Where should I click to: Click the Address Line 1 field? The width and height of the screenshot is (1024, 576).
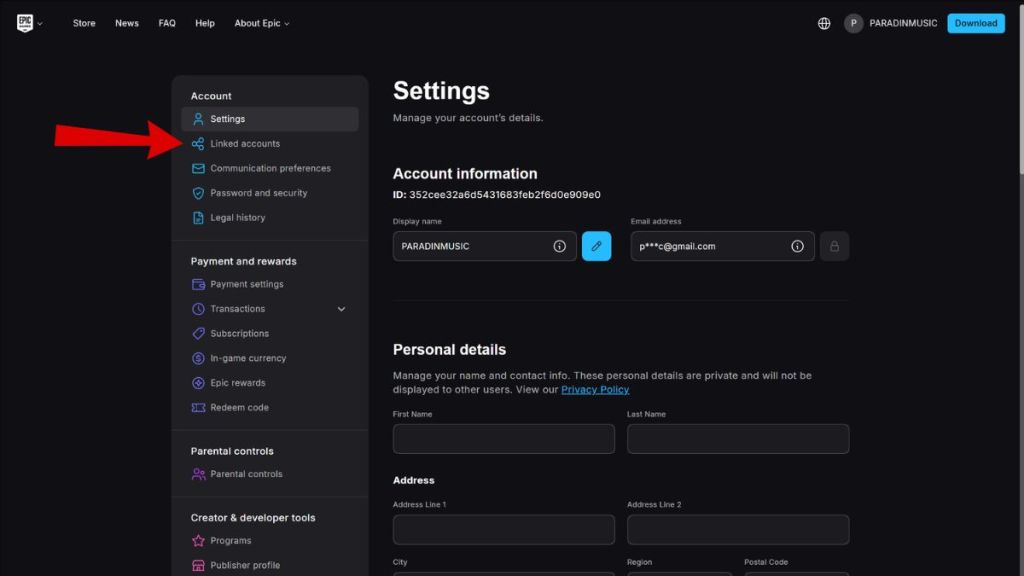pos(503,530)
